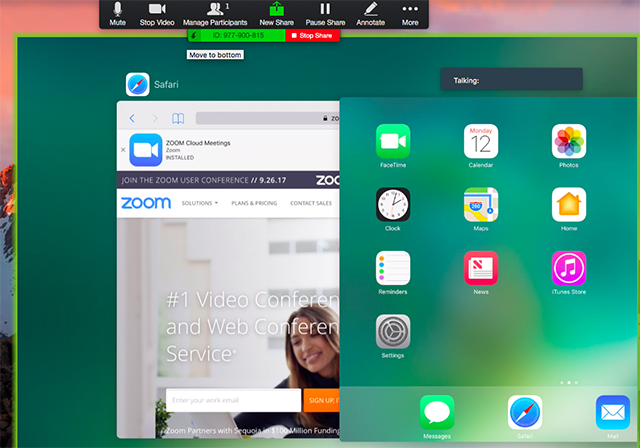Image resolution: width=640 pixels, height=448 pixels.
Task: Click Zoom Partners with Sequoia news link
Action: click(252, 430)
